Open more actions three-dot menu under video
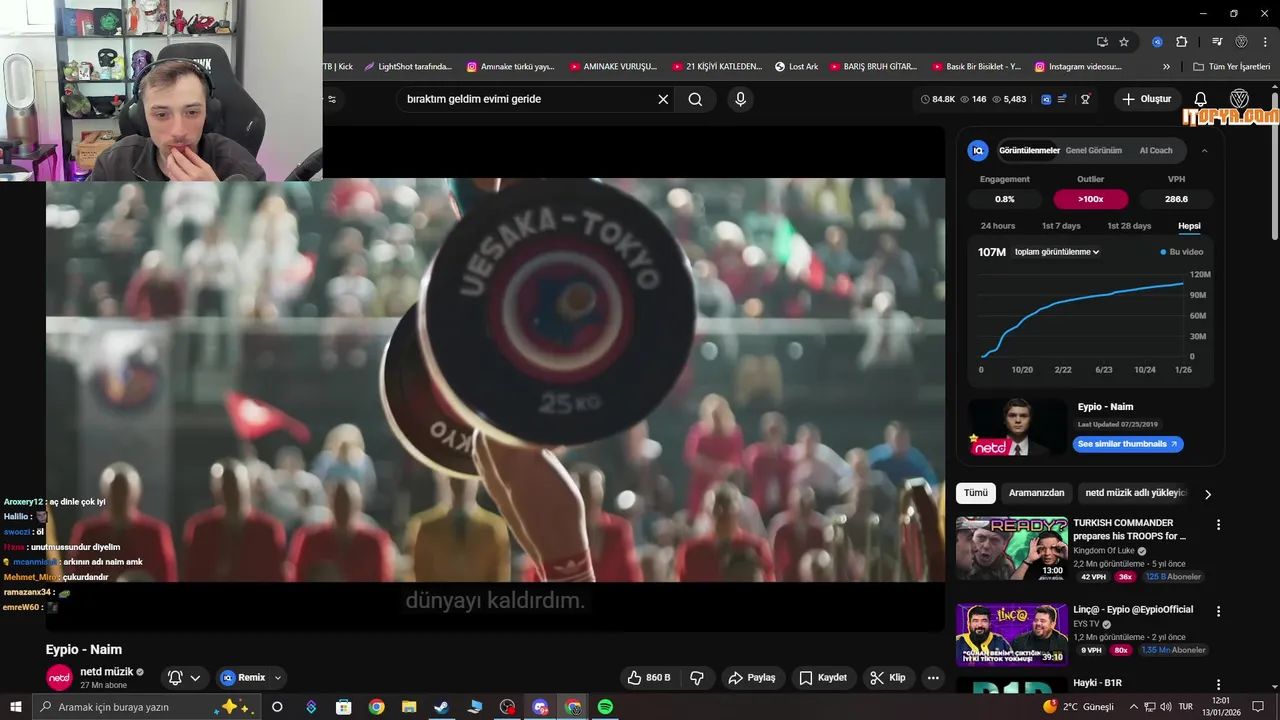This screenshot has width=1280, height=720. coord(933,677)
